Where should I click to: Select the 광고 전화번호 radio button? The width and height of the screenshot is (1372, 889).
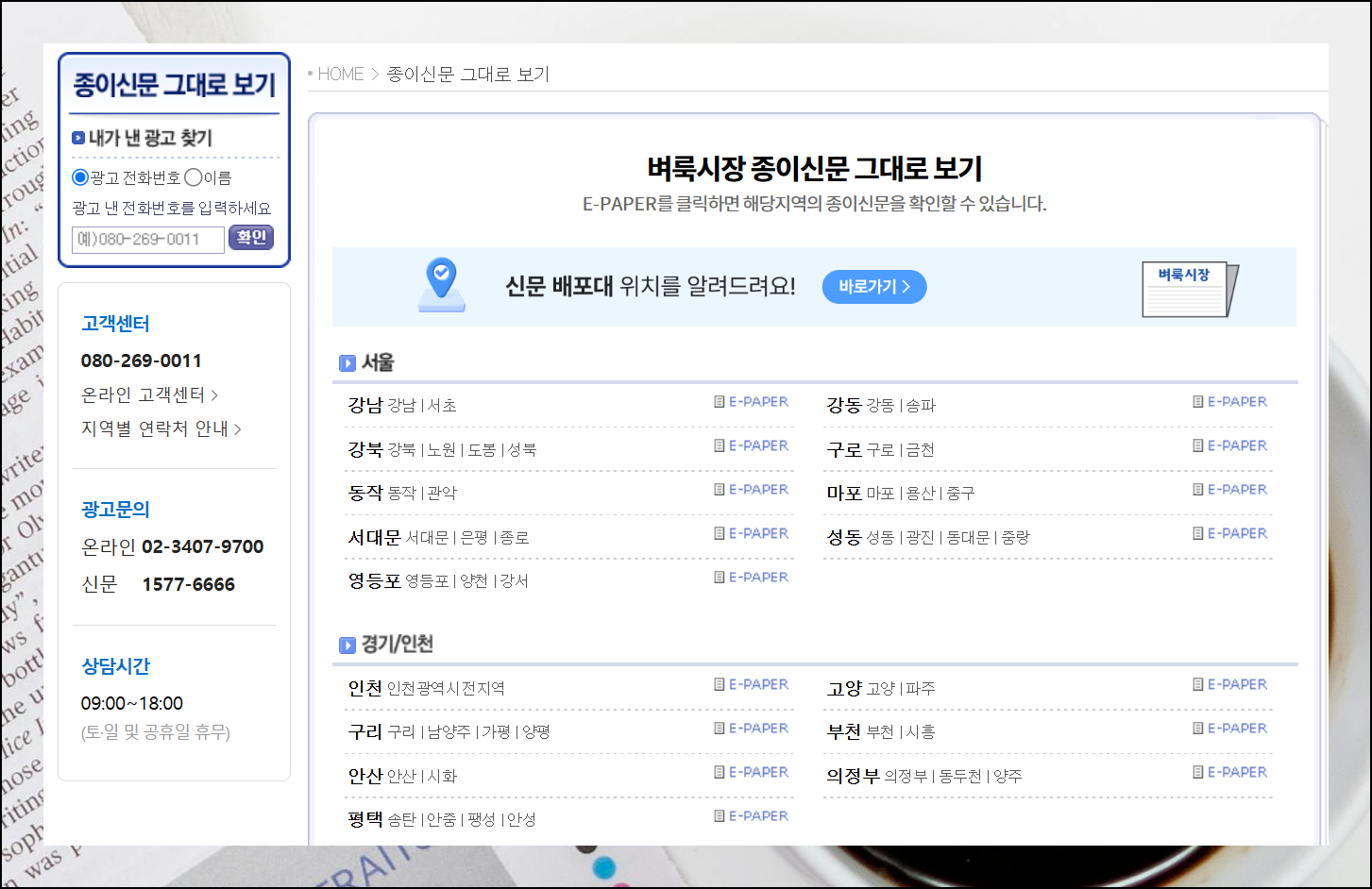80,177
